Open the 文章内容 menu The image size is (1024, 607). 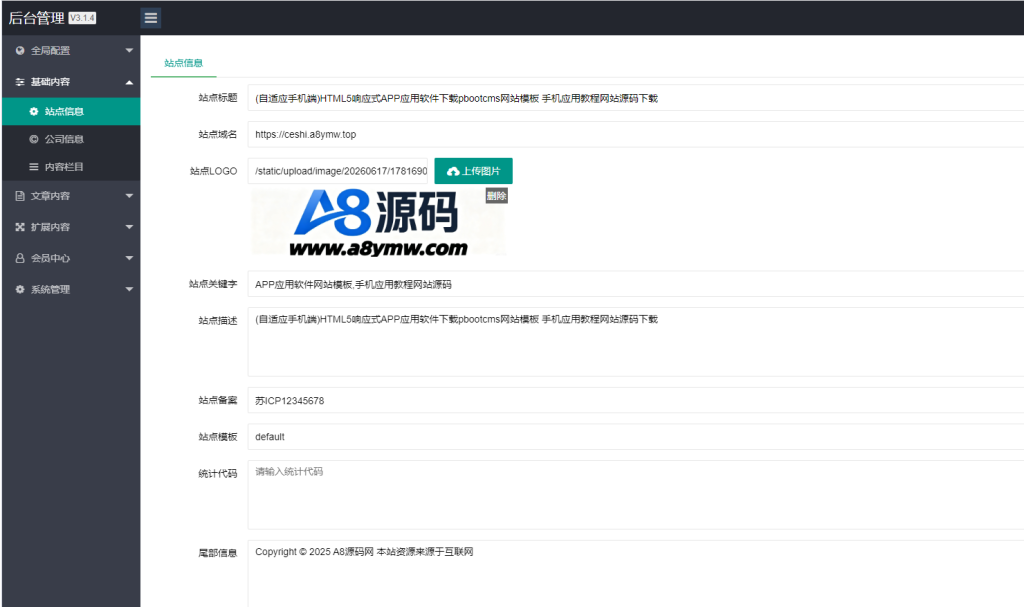pos(71,195)
